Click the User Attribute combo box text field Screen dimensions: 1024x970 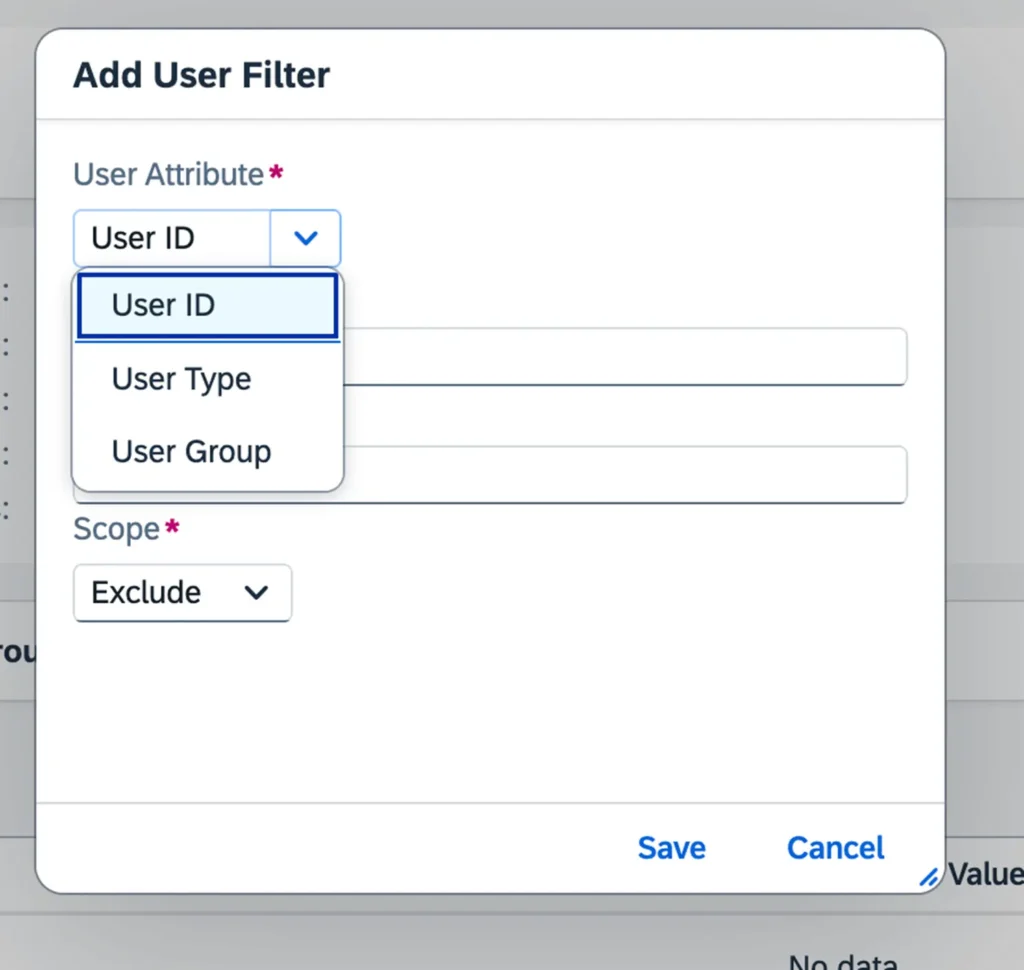point(172,238)
